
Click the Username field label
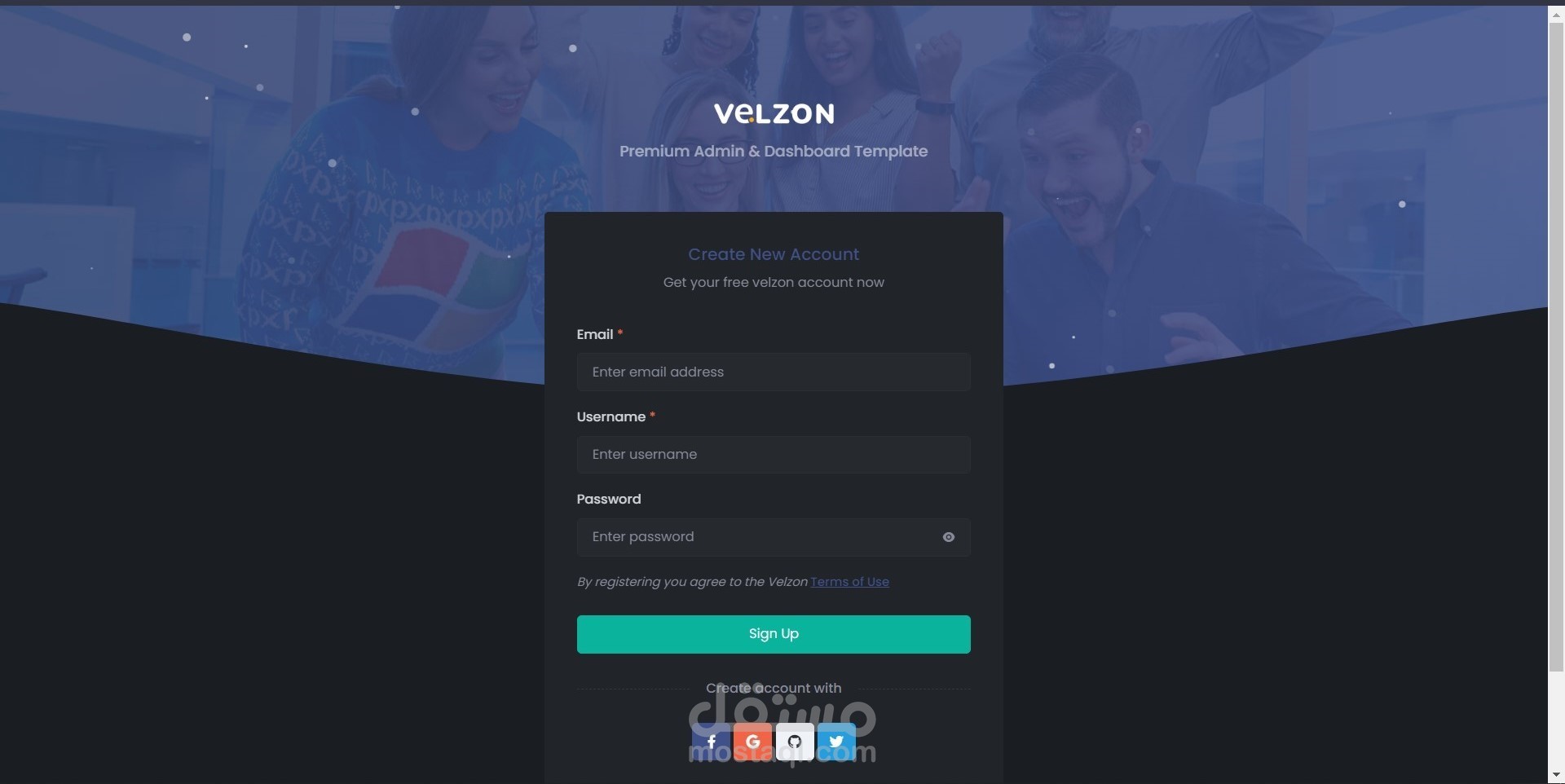pyautogui.click(x=611, y=416)
